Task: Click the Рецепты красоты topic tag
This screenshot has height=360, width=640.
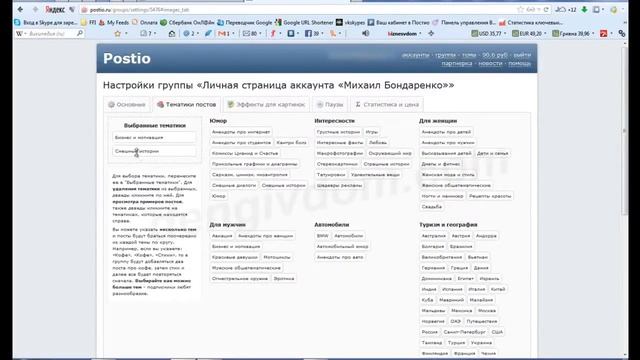Action: [490, 196]
